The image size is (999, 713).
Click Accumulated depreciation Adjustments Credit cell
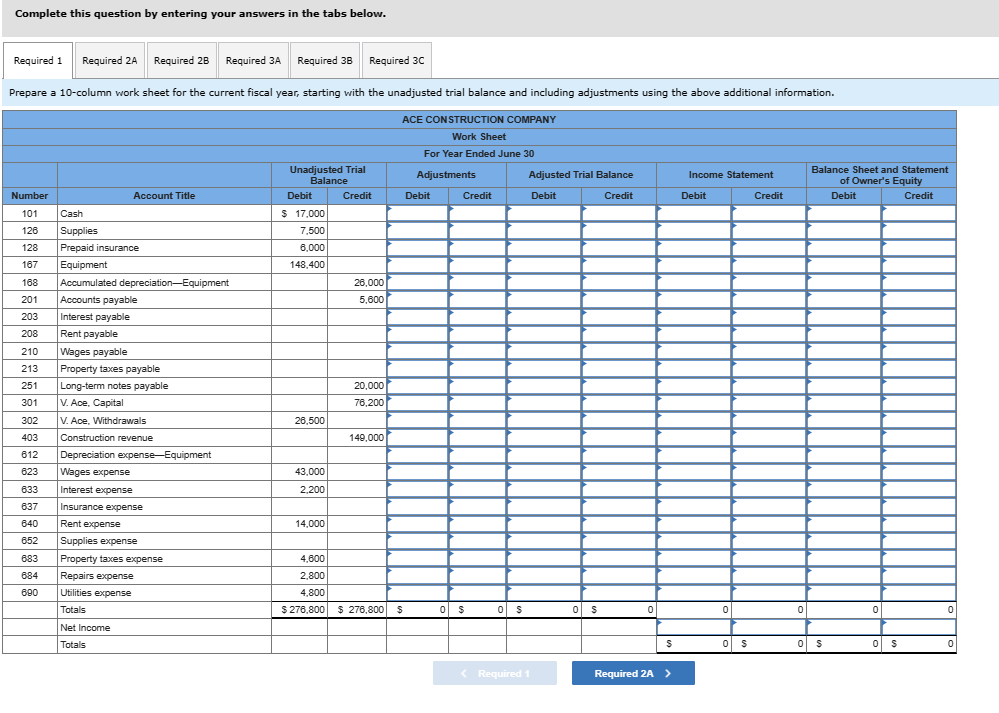pos(477,282)
